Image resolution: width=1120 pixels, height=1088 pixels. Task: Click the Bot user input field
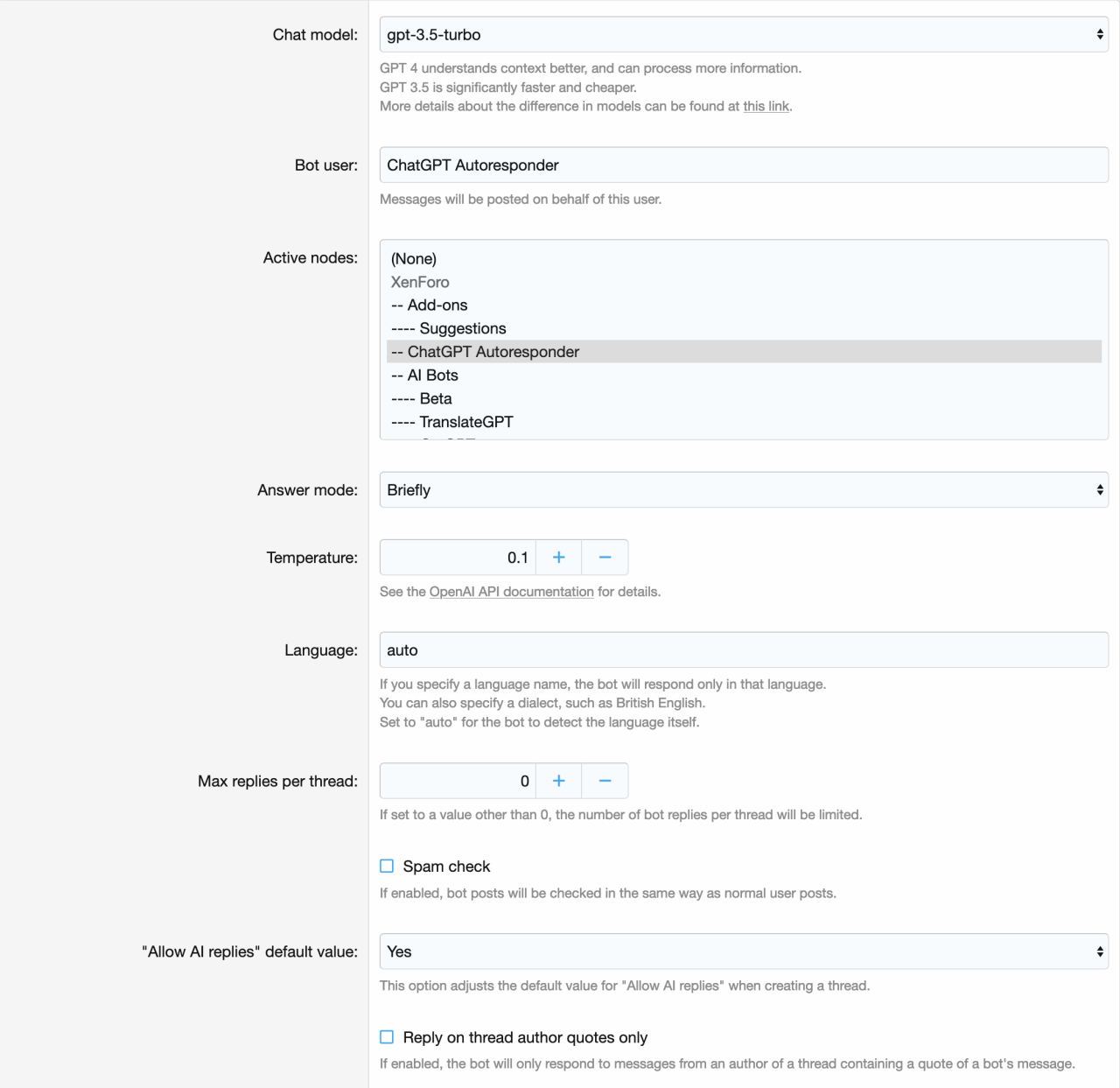pos(744,165)
